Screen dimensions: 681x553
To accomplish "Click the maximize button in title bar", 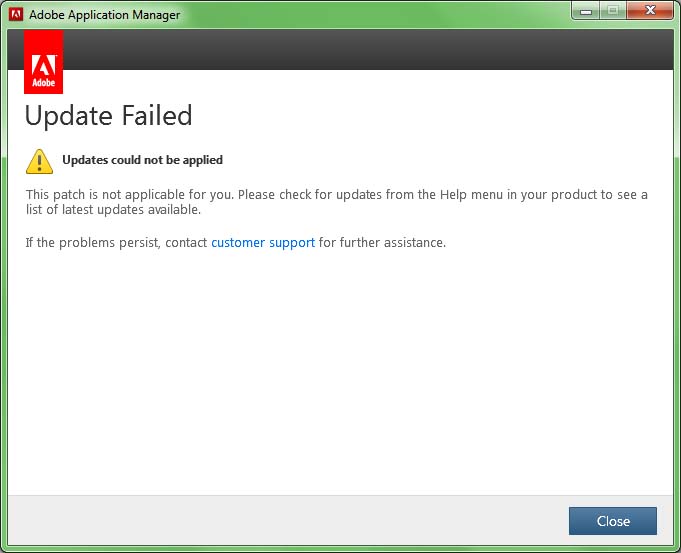I will (x=611, y=11).
